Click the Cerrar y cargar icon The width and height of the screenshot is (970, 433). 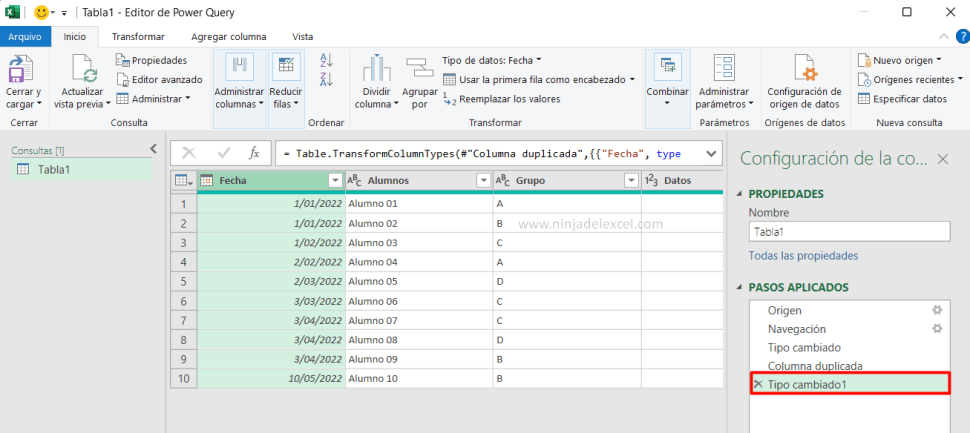tap(20, 68)
